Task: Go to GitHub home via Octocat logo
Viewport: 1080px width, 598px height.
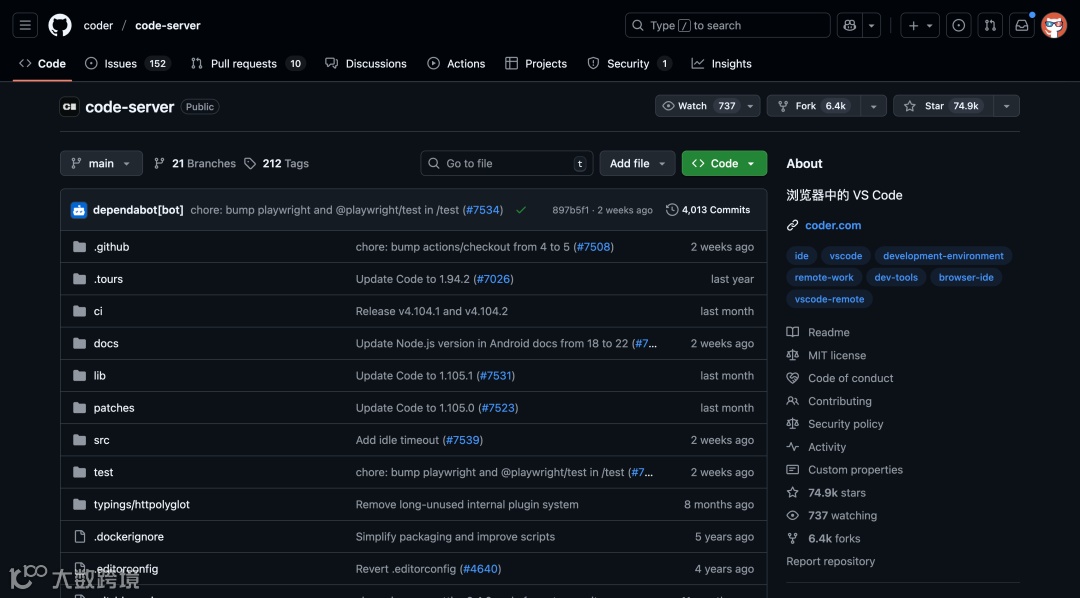Action: pos(60,25)
